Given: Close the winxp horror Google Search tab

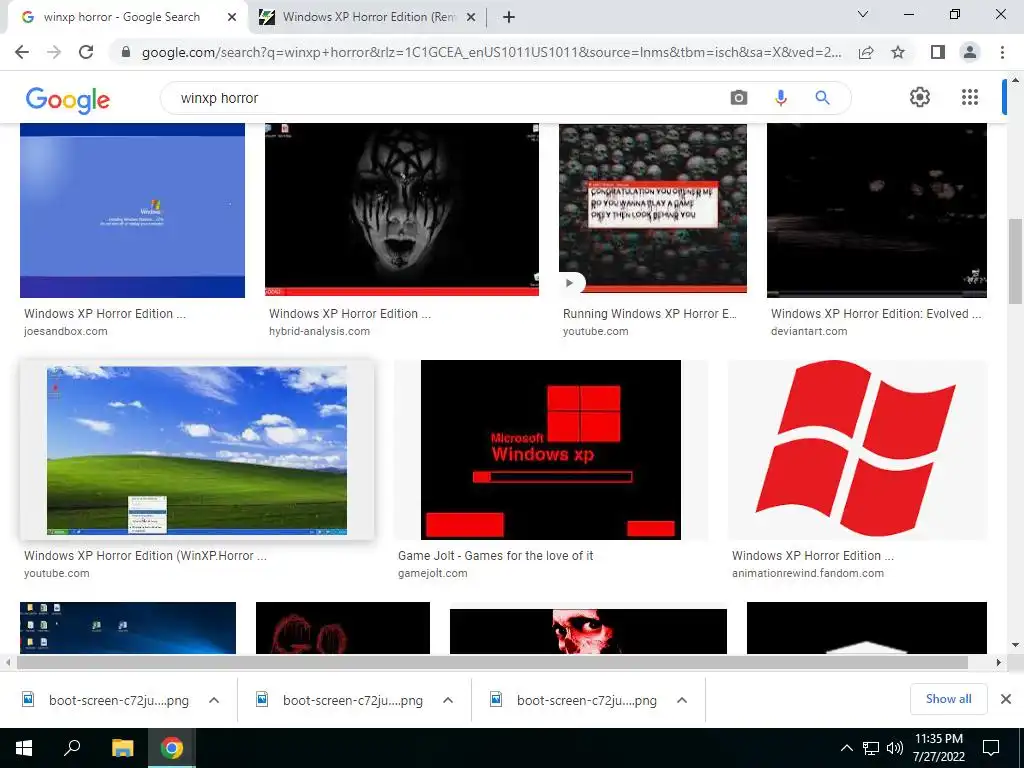Looking at the screenshot, I should point(232,17).
